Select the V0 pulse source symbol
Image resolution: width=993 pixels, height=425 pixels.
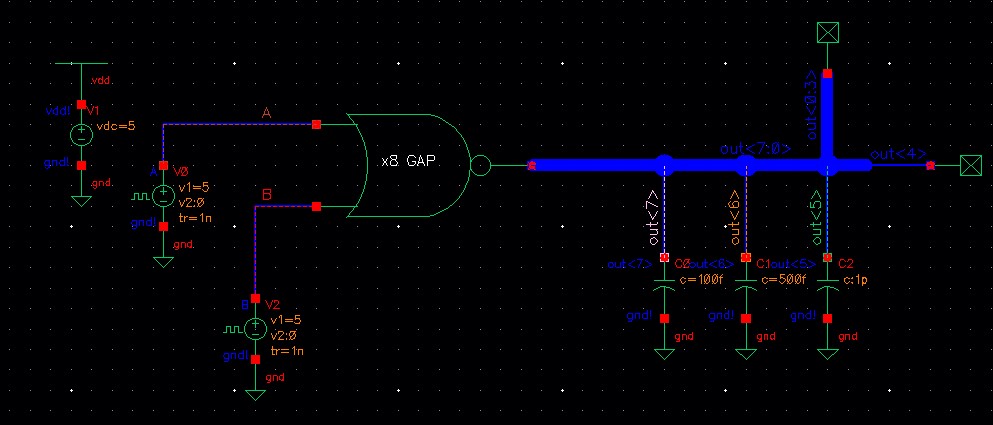tap(163, 196)
